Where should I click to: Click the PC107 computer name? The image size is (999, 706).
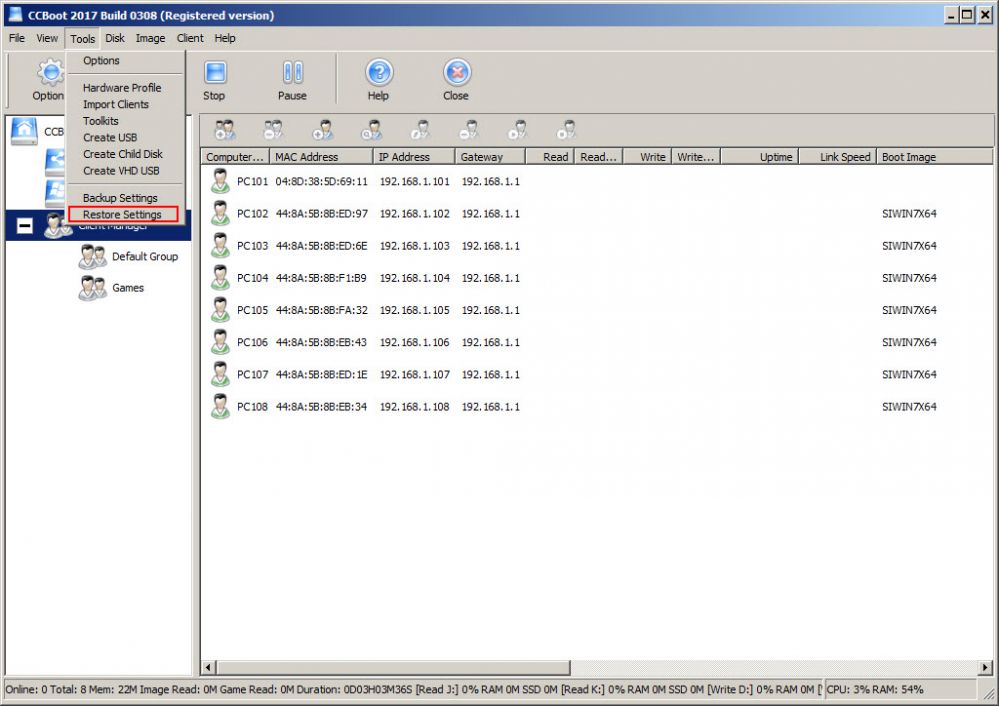(x=252, y=375)
